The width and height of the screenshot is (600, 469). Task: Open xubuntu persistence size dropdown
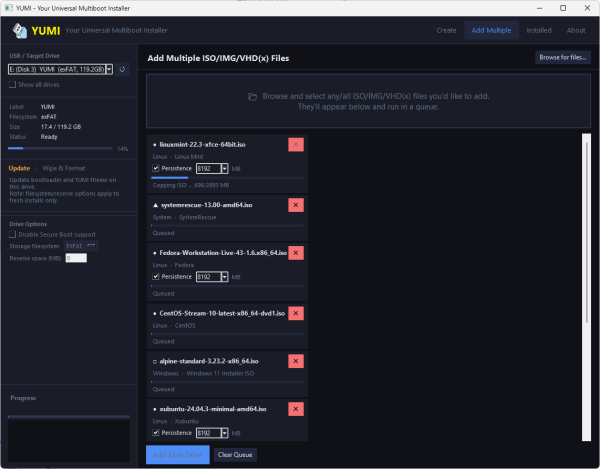[225, 433]
